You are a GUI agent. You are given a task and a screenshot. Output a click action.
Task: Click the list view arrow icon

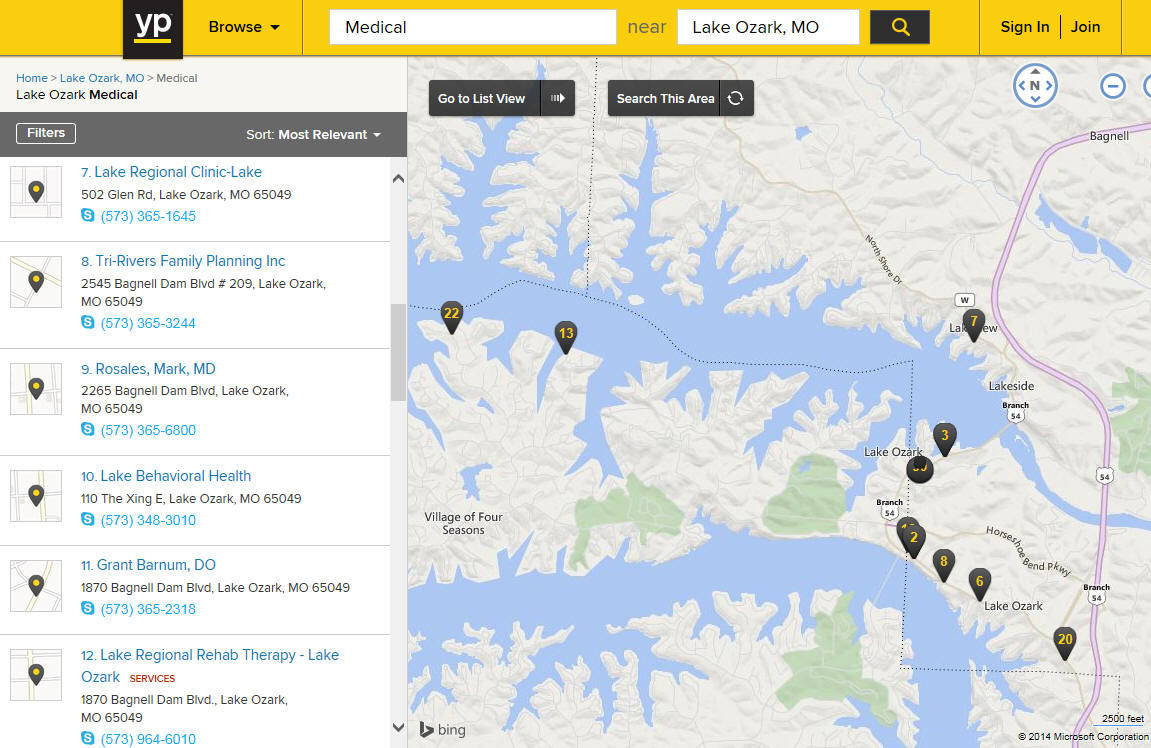point(558,98)
